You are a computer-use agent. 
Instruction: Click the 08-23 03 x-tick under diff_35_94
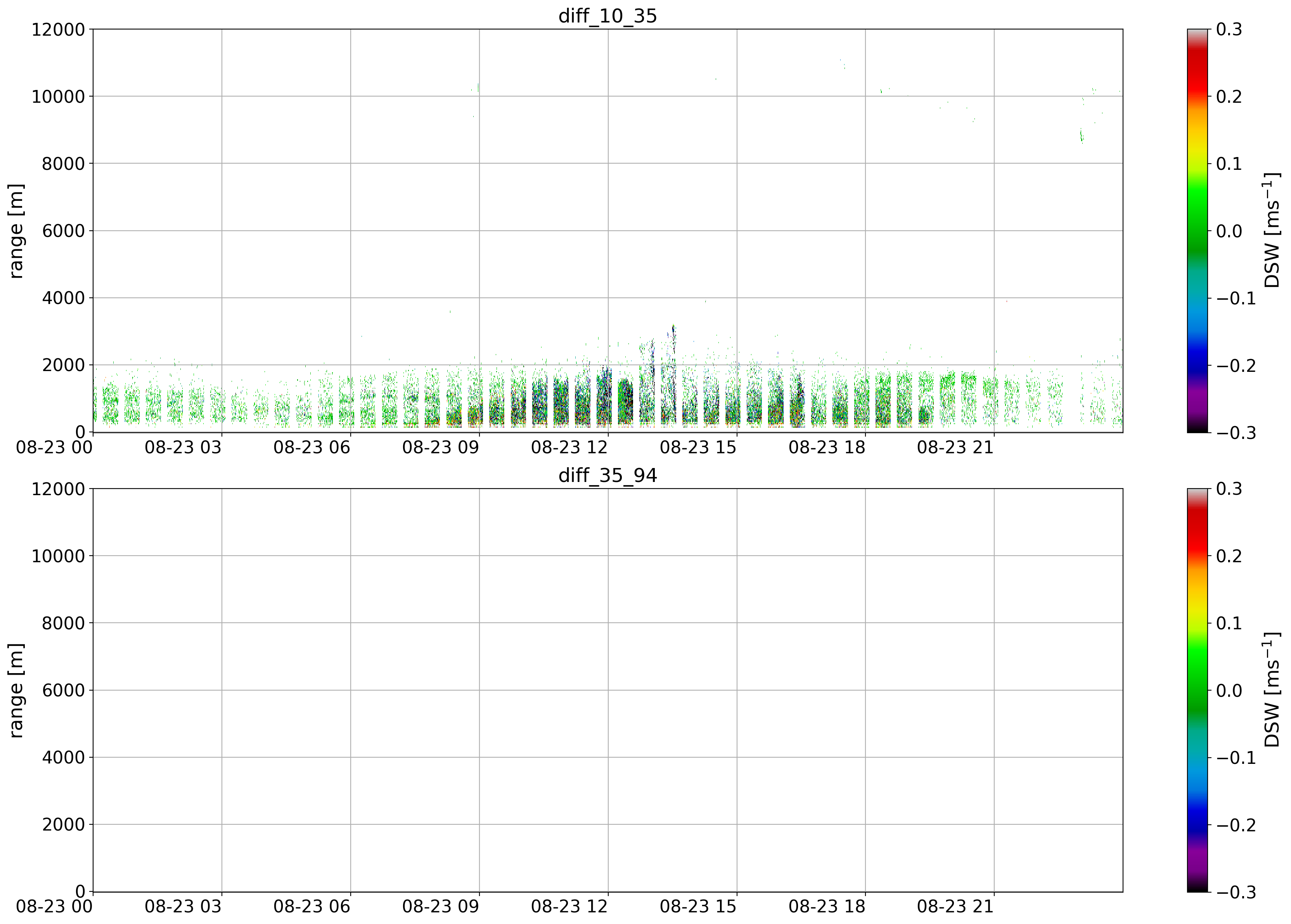[x=183, y=907]
